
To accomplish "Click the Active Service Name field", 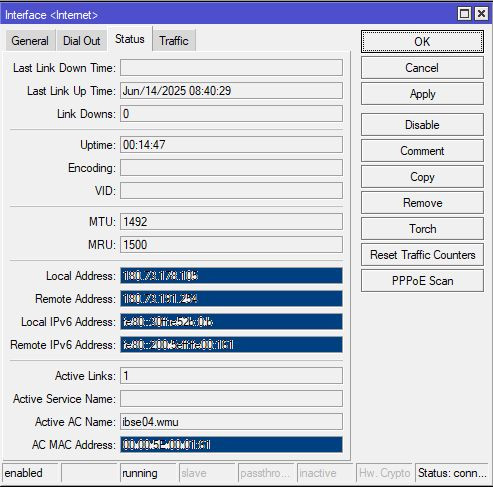I will tap(231, 399).
